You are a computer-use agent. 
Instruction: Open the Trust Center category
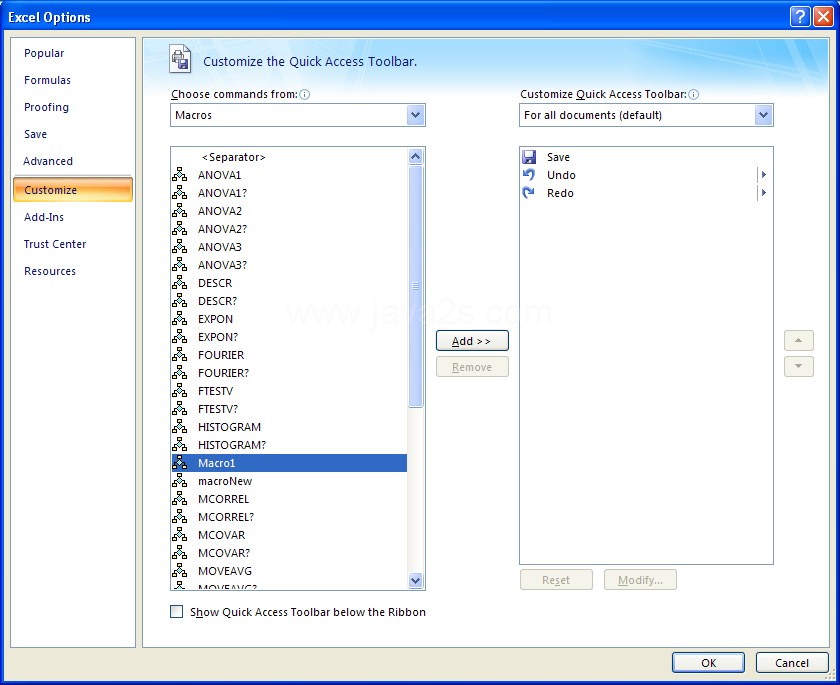(x=55, y=244)
